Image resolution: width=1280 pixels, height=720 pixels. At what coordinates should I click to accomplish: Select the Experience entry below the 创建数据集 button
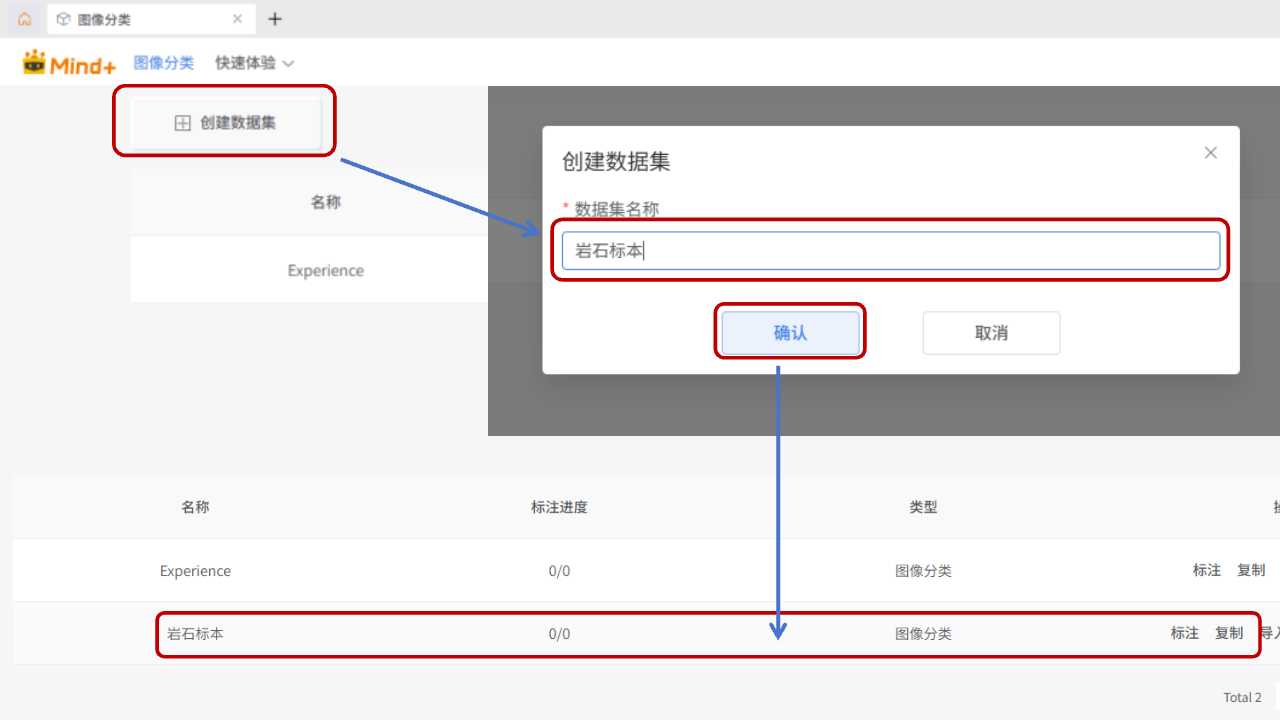pos(325,271)
